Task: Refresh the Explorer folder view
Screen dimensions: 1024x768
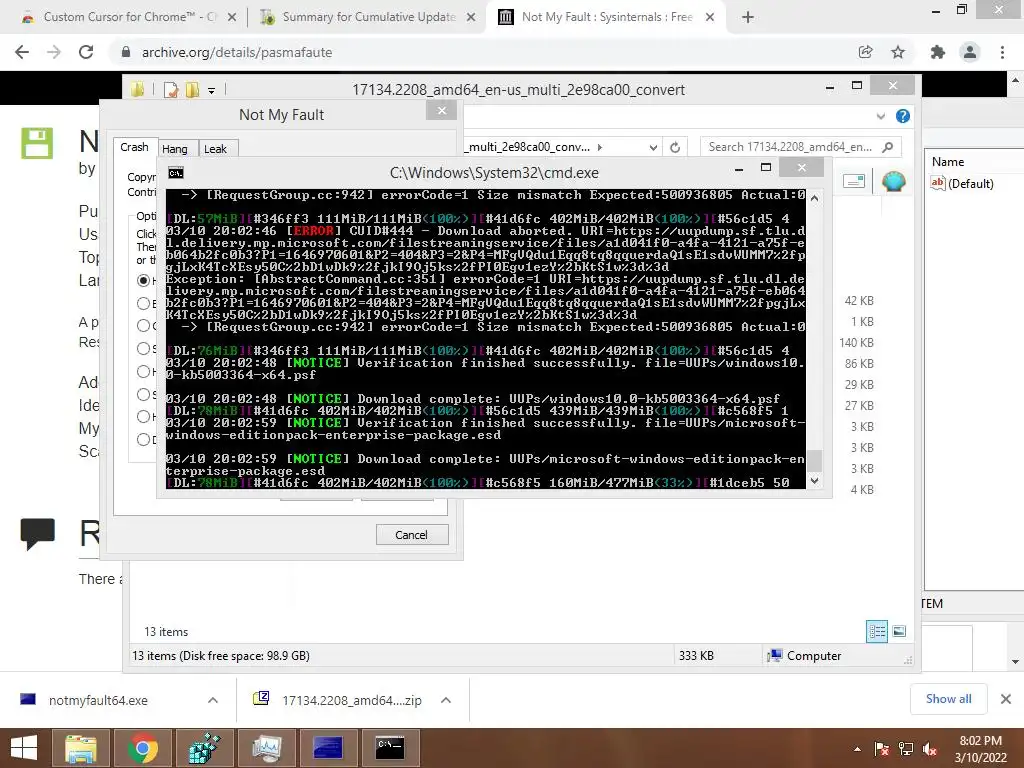Action: click(x=675, y=148)
